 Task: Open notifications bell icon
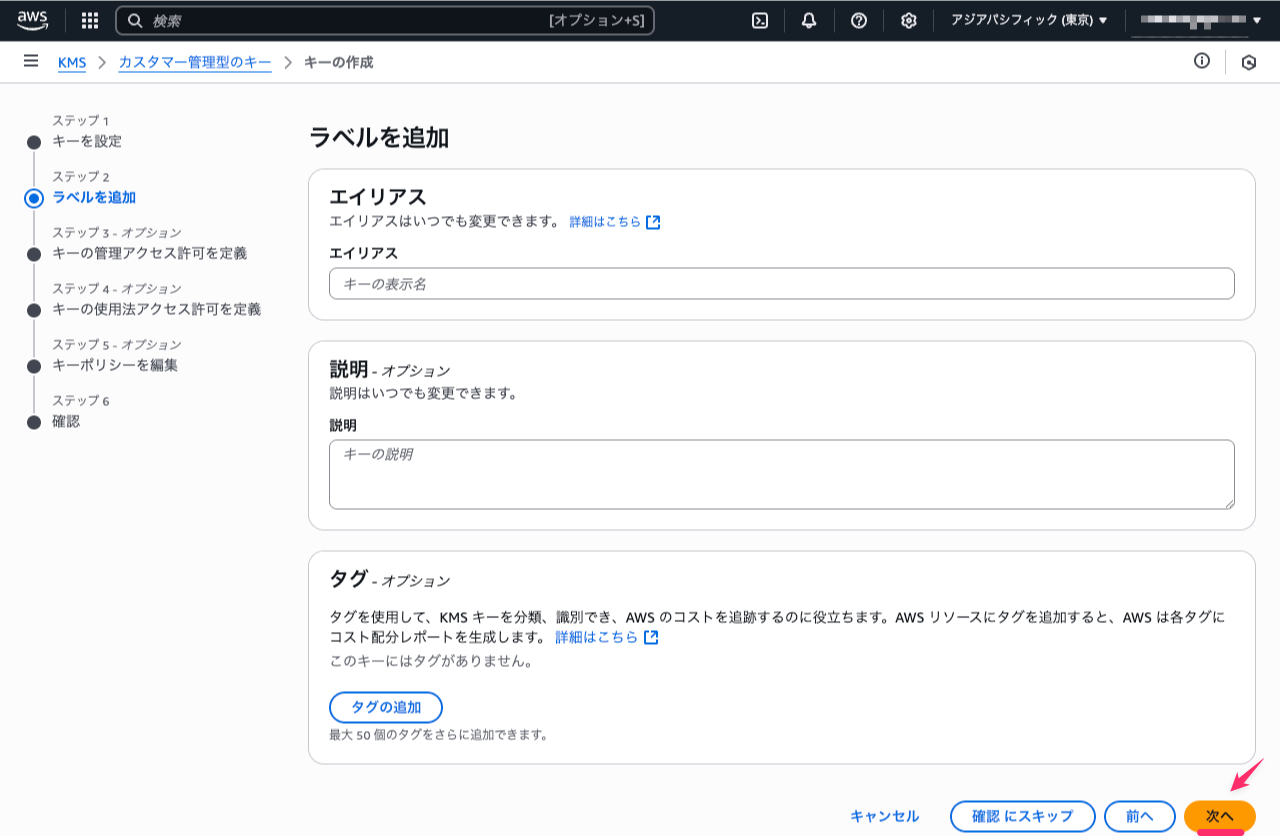(x=809, y=20)
